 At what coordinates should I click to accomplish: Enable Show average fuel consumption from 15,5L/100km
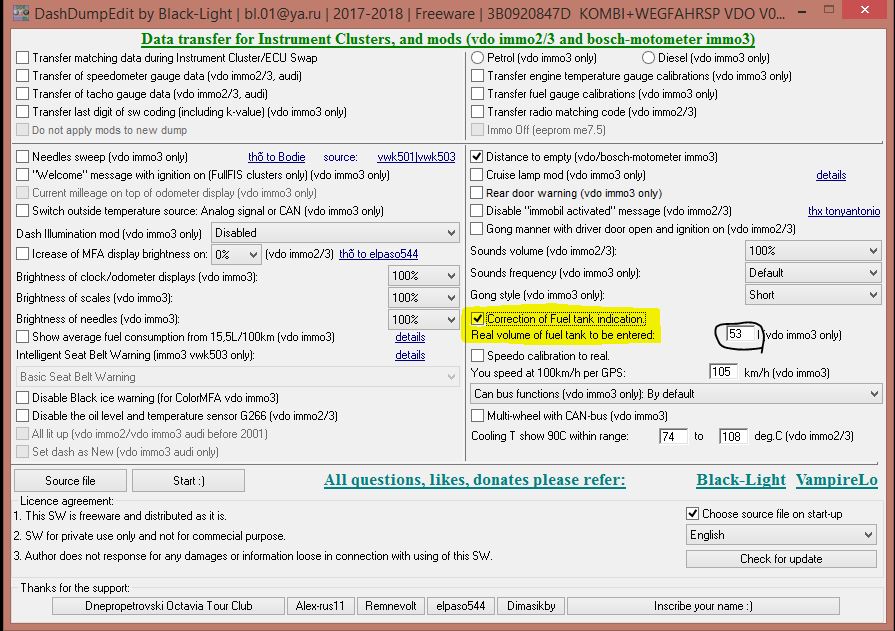(x=23, y=337)
